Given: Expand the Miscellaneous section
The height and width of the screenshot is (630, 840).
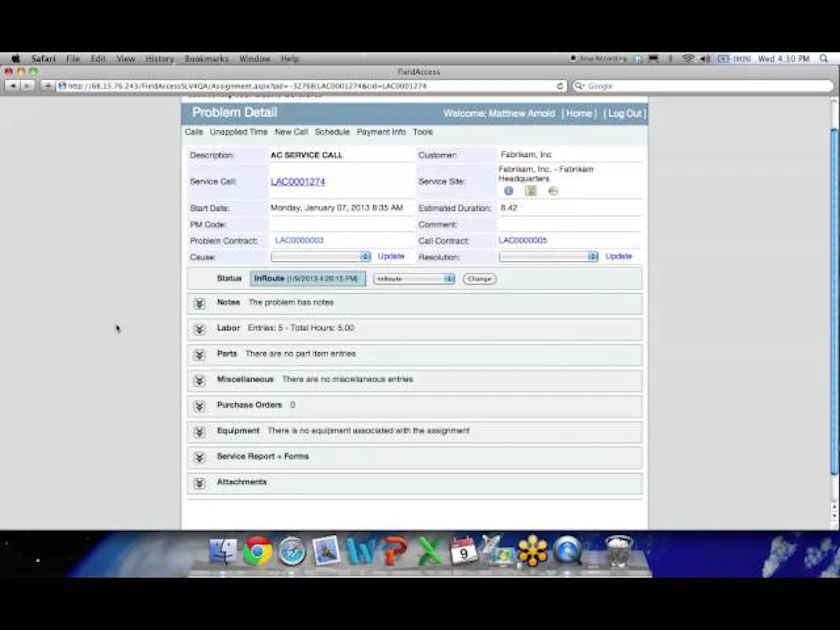Looking at the screenshot, I should (199, 381).
